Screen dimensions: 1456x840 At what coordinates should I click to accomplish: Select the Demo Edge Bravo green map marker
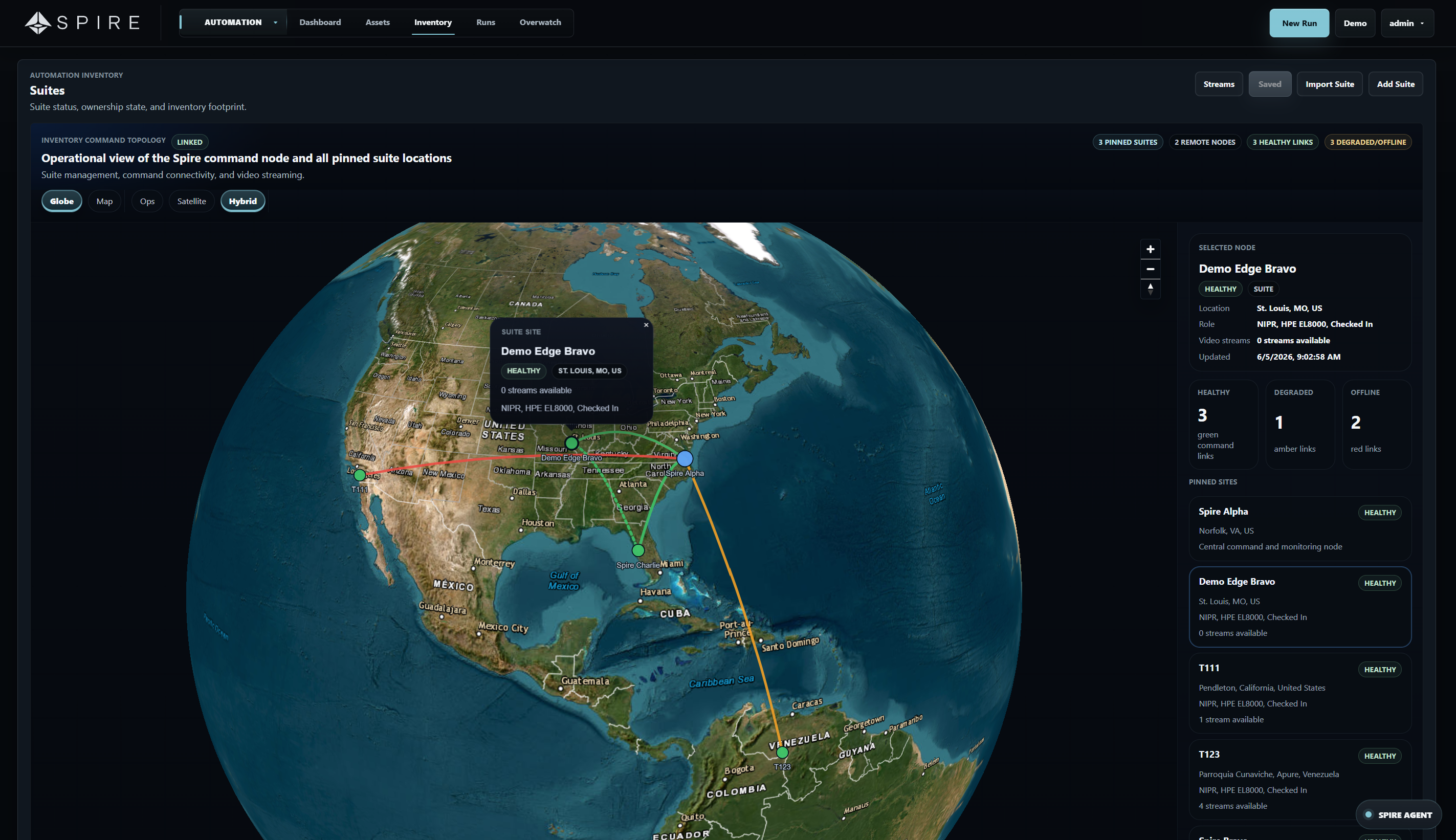point(571,443)
